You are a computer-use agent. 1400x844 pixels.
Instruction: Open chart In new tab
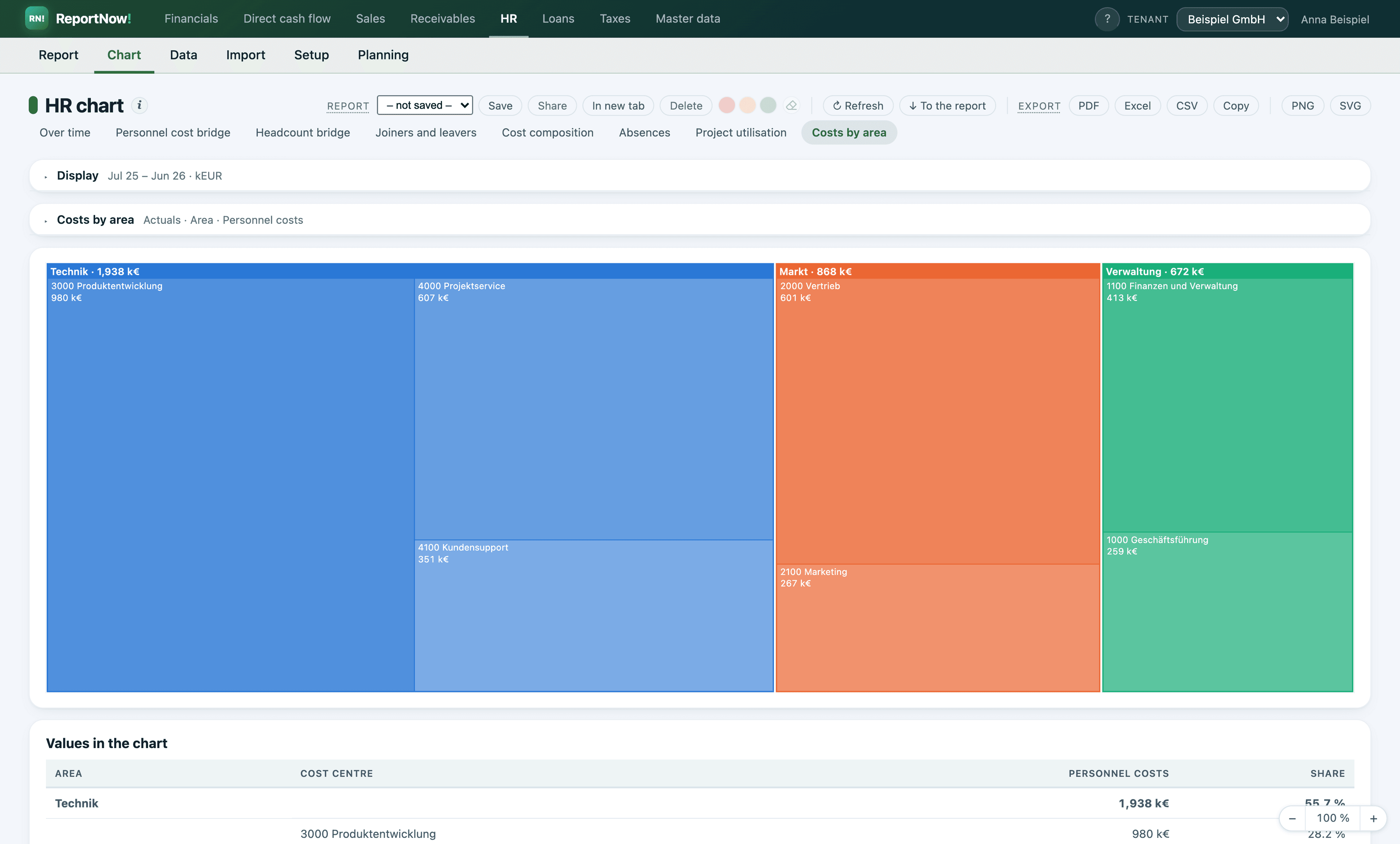(618, 105)
